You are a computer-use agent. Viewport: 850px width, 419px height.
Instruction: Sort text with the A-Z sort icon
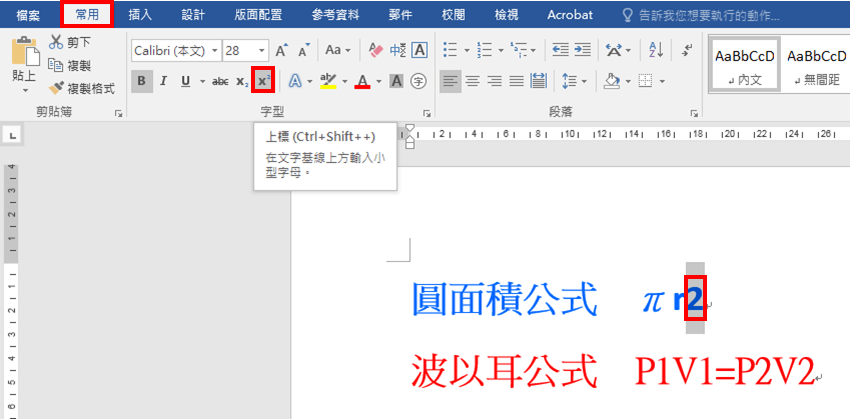coord(656,50)
